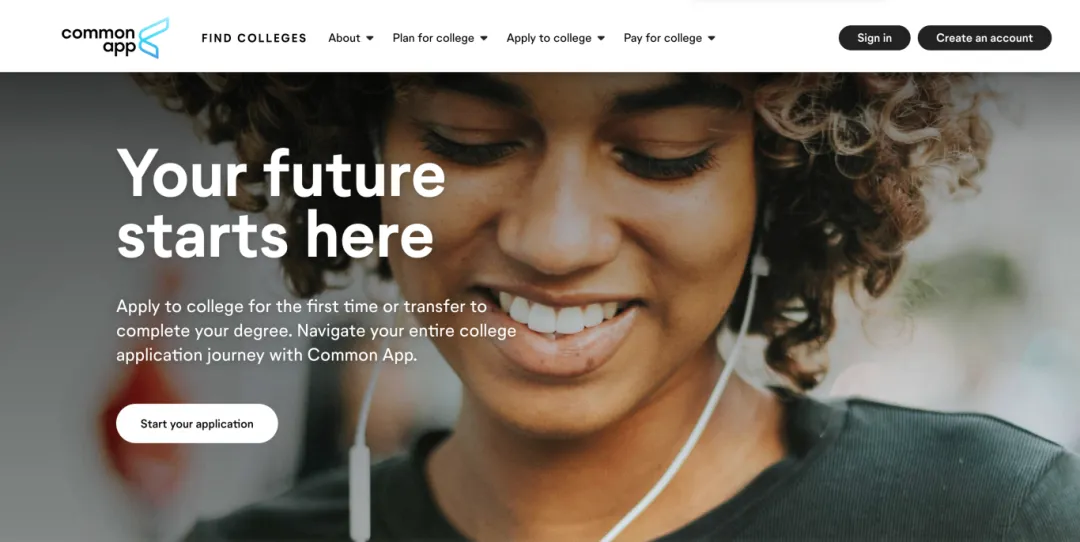Click the "Apply to college for the first time" paragraph
This screenshot has height=542, width=1080.
point(316,331)
